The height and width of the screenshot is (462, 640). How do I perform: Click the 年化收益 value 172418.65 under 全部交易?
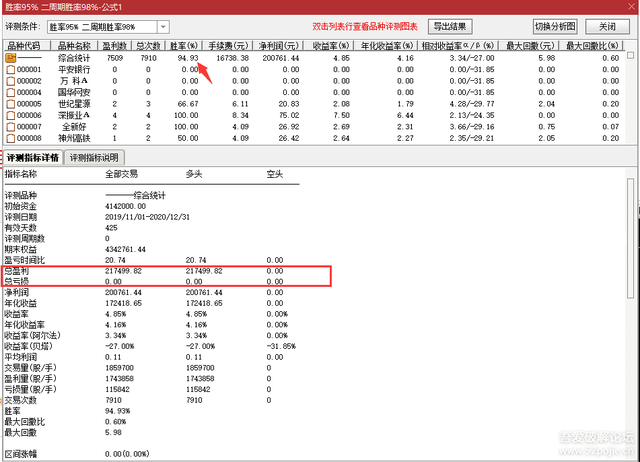coord(123,303)
